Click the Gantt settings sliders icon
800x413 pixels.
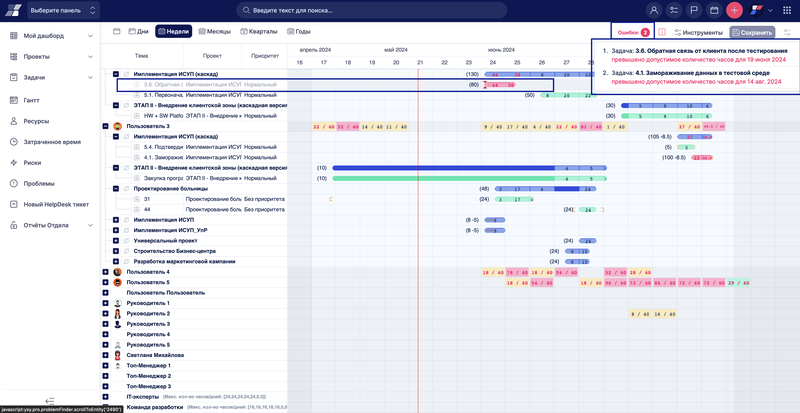tap(787, 32)
